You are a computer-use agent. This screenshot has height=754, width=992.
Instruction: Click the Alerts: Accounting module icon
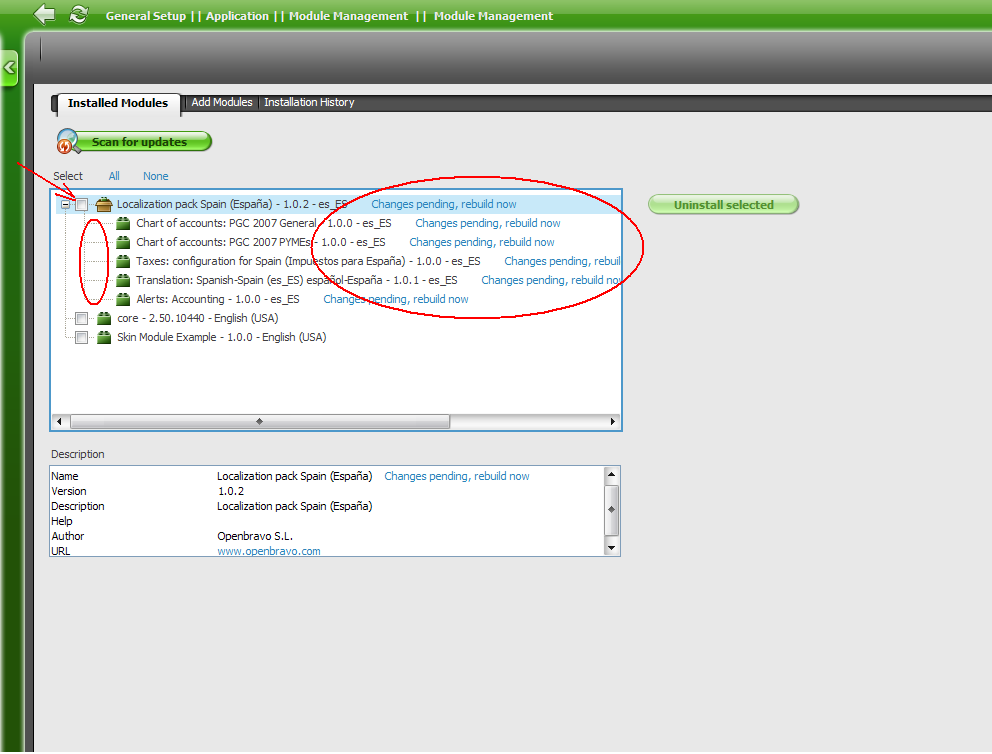point(123,299)
